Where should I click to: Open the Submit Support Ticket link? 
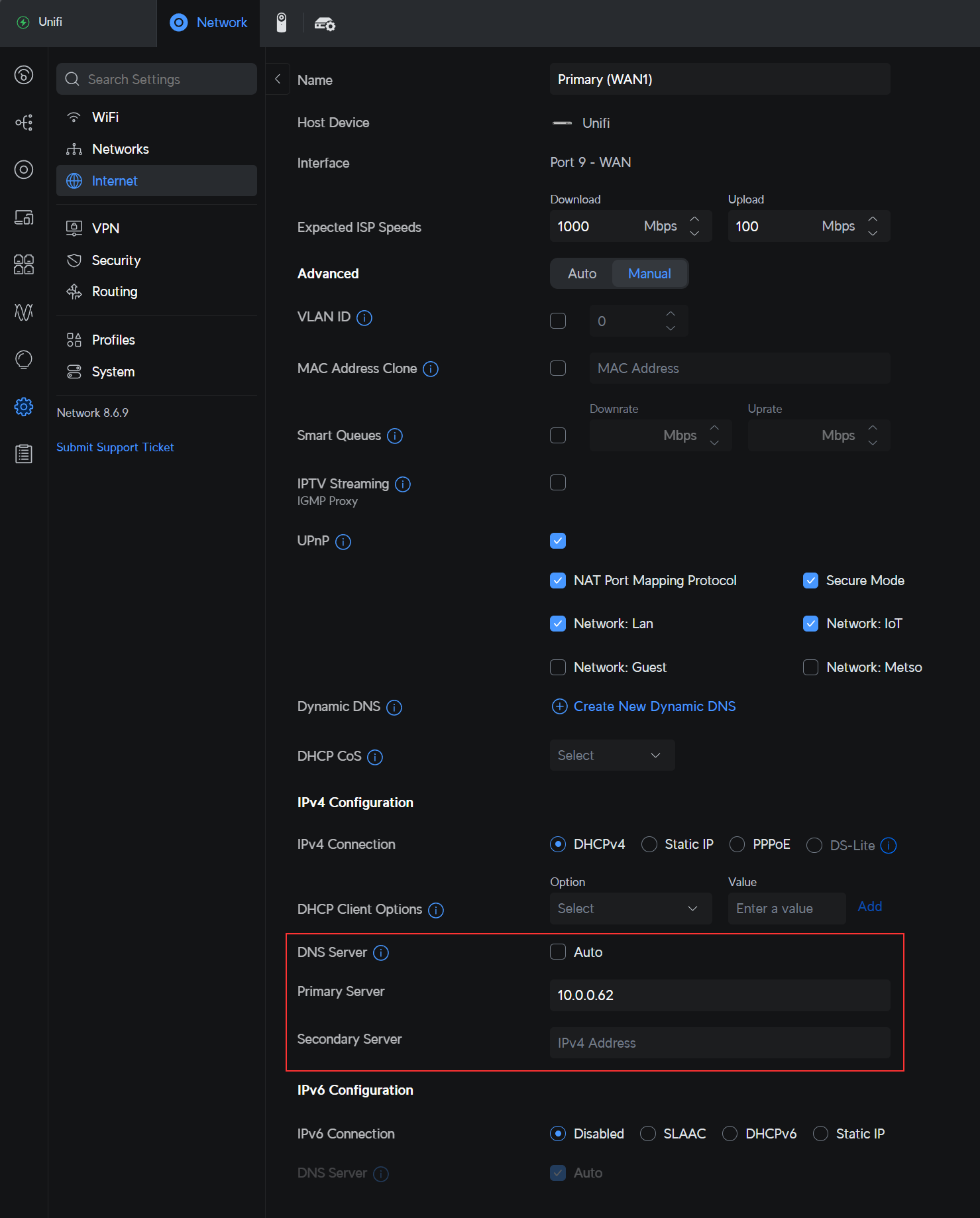[115, 447]
